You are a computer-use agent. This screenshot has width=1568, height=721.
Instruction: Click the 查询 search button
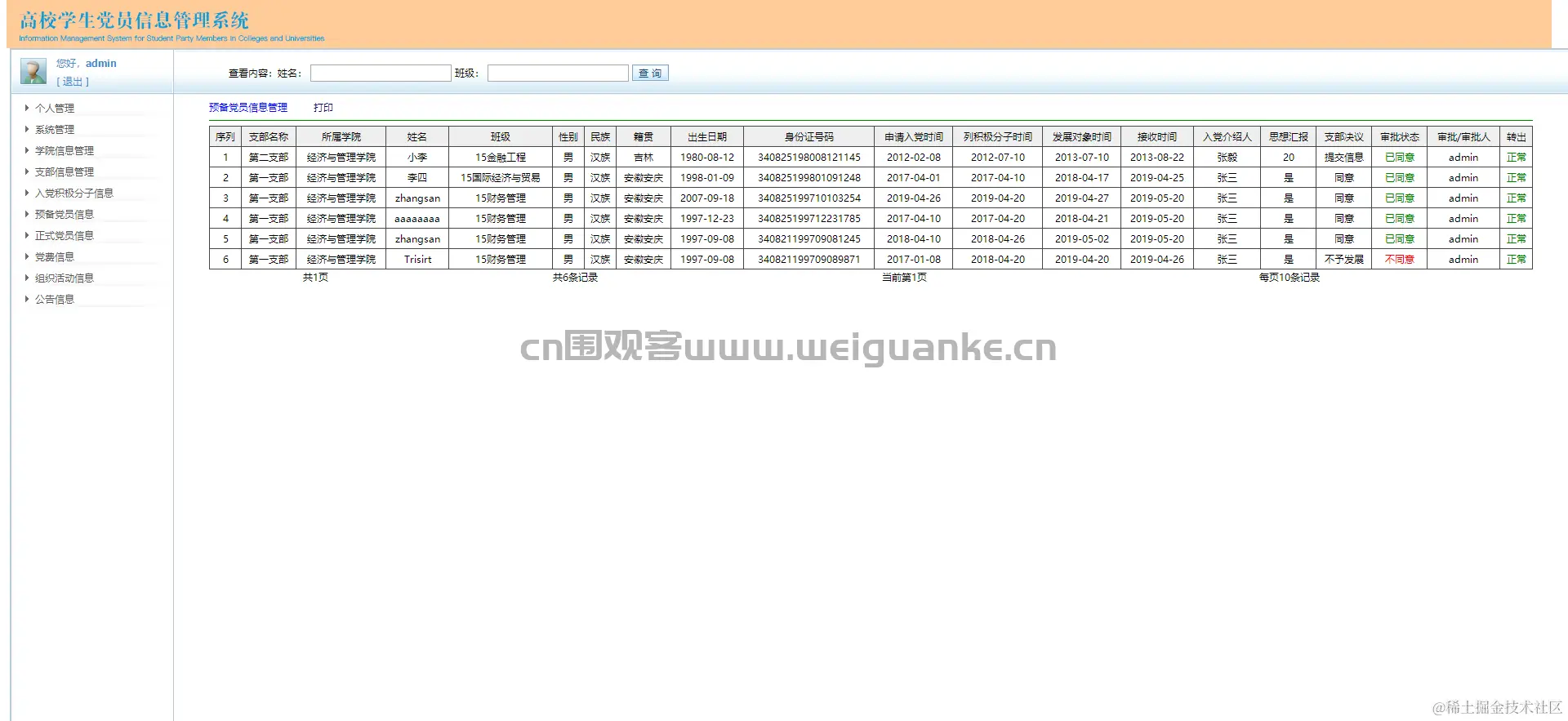pyautogui.click(x=650, y=73)
